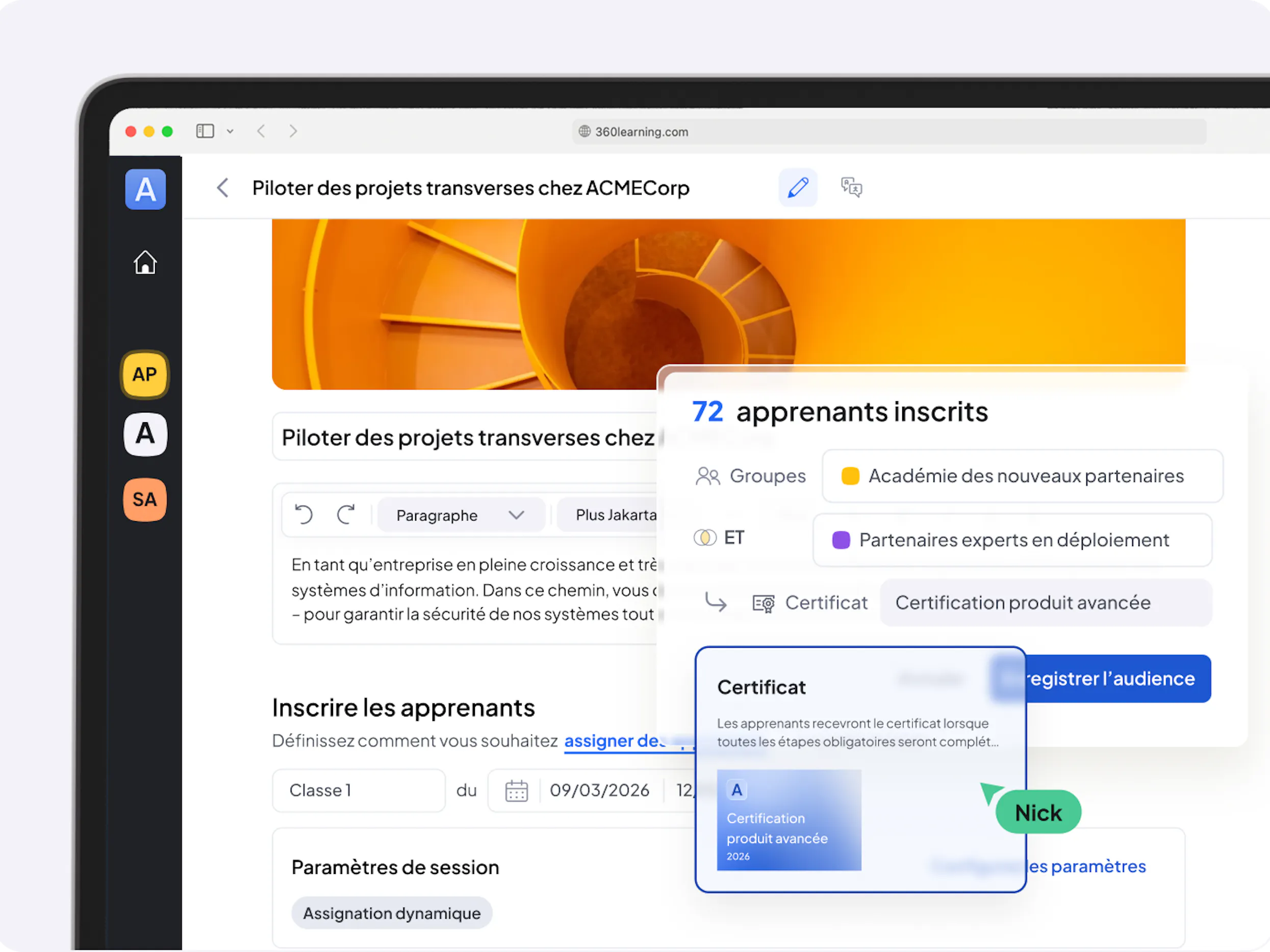
Task: Switch to the SA workspace in sidebar
Action: click(x=145, y=499)
